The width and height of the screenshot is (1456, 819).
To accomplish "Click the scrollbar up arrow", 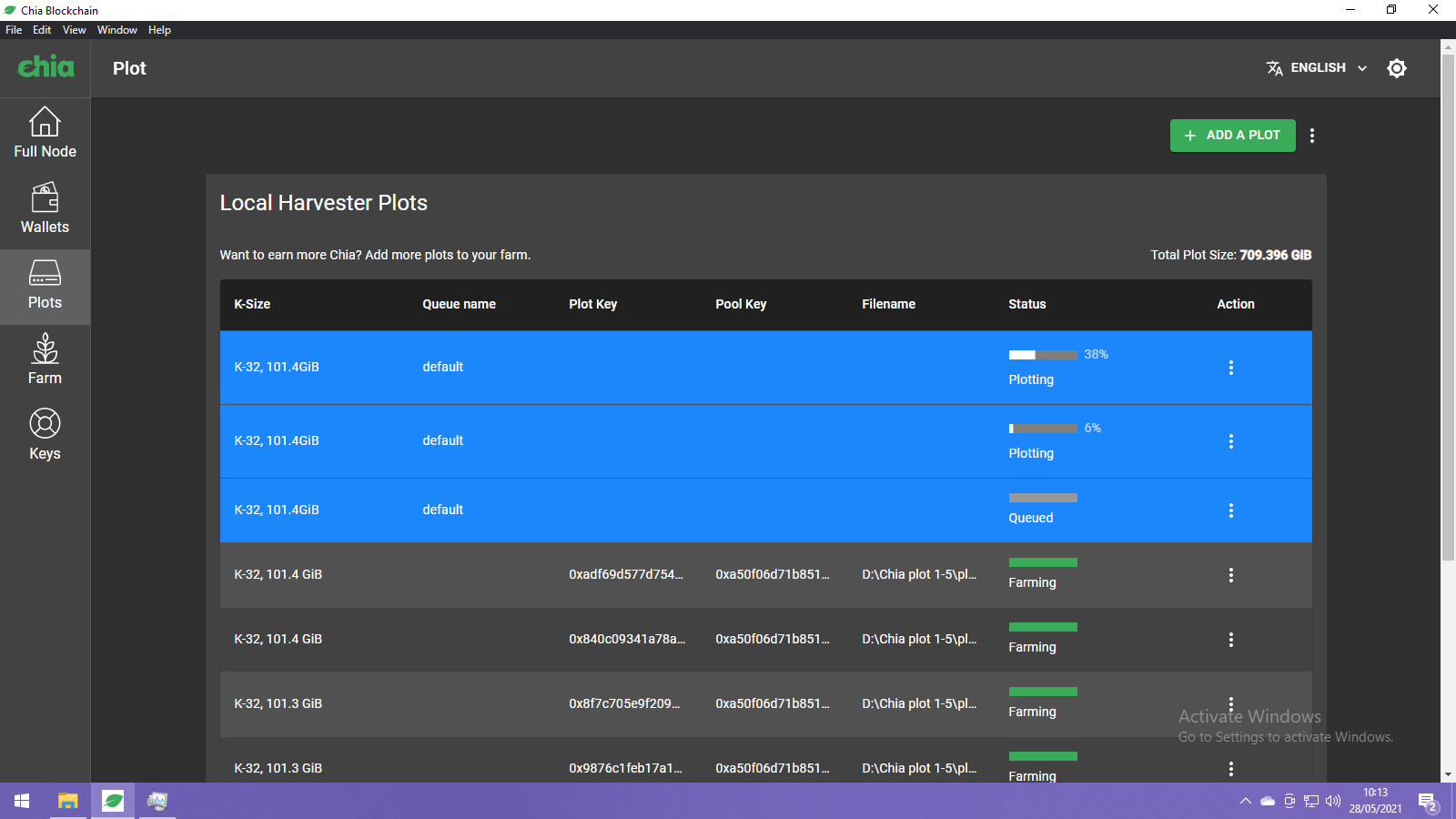I will pyautogui.click(x=1448, y=46).
